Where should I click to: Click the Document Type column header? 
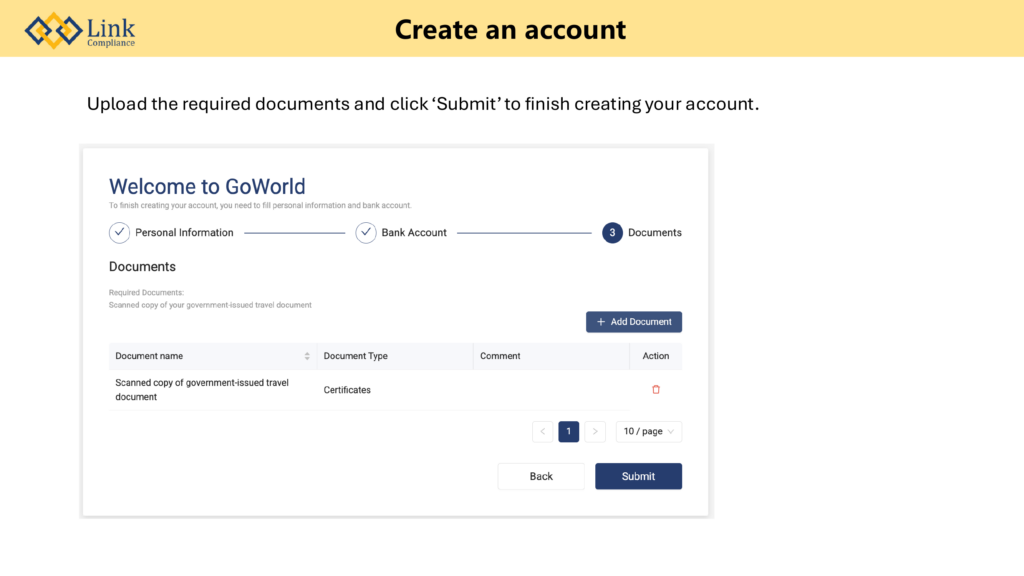356,356
